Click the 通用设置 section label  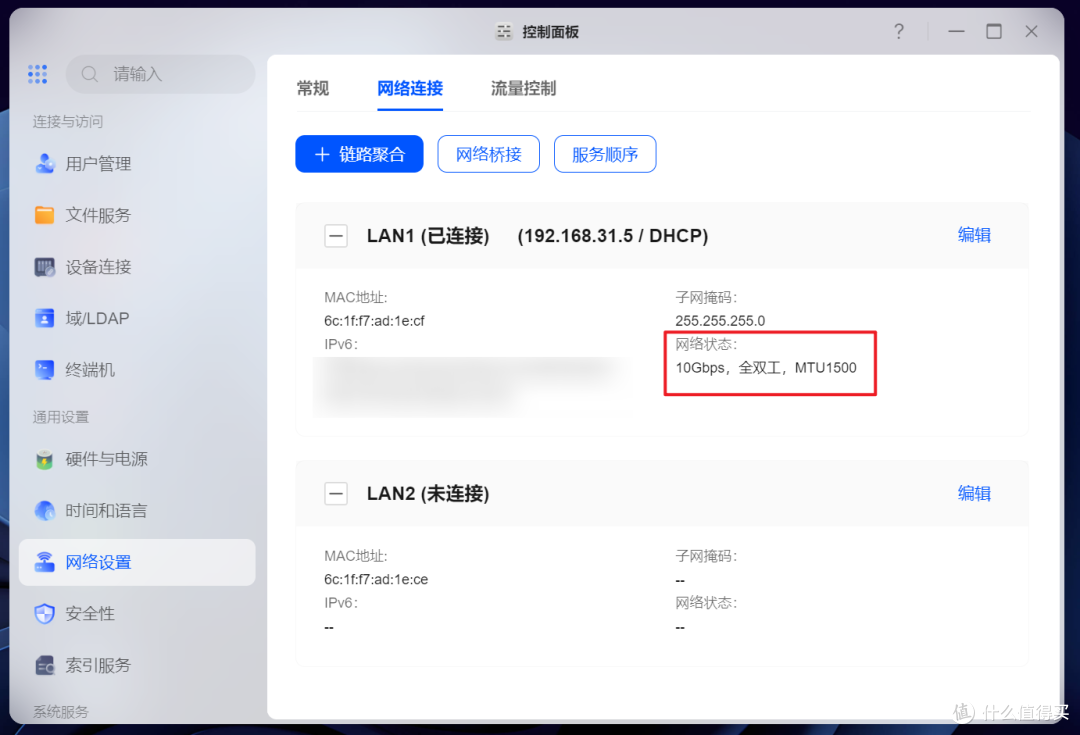point(61,417)
